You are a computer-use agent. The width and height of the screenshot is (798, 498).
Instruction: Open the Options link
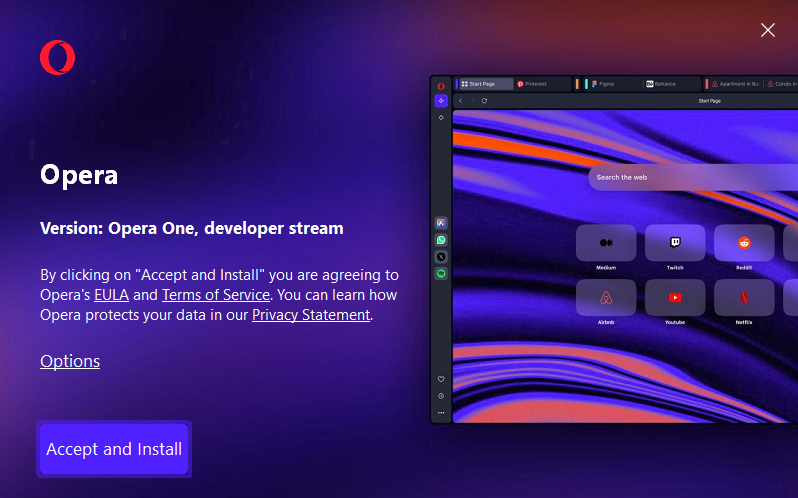[70, 361]
